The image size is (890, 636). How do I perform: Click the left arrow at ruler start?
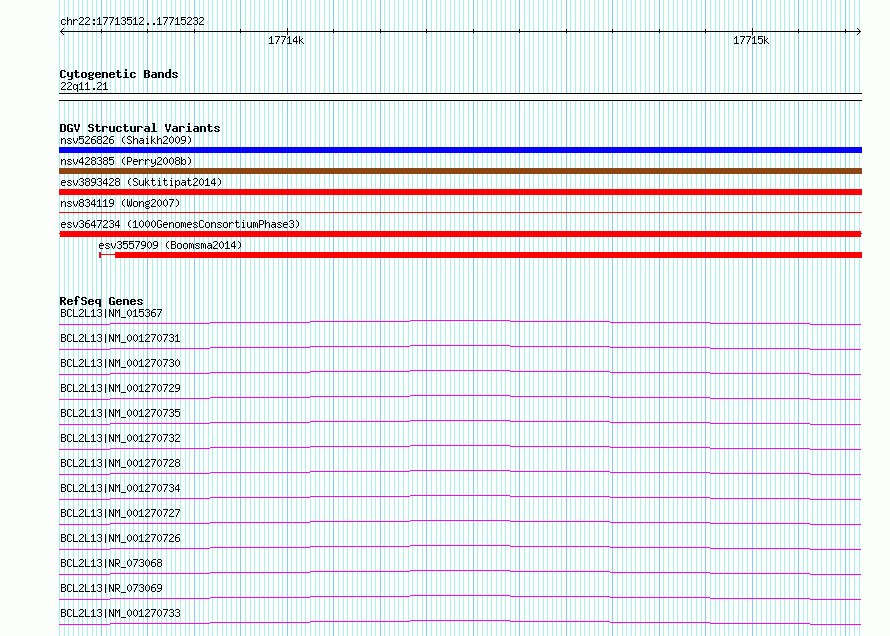point(62,31)
